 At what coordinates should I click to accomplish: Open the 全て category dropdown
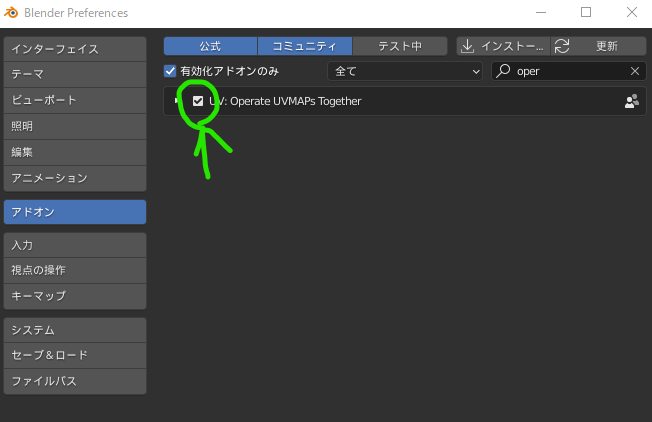(405, 71)
